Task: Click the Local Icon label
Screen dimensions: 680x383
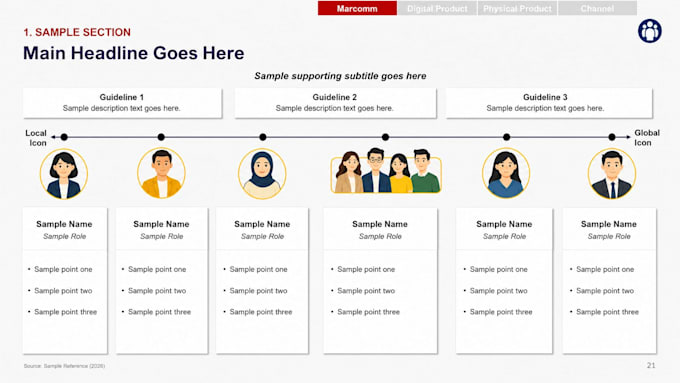Action: [x=36, y=138]
